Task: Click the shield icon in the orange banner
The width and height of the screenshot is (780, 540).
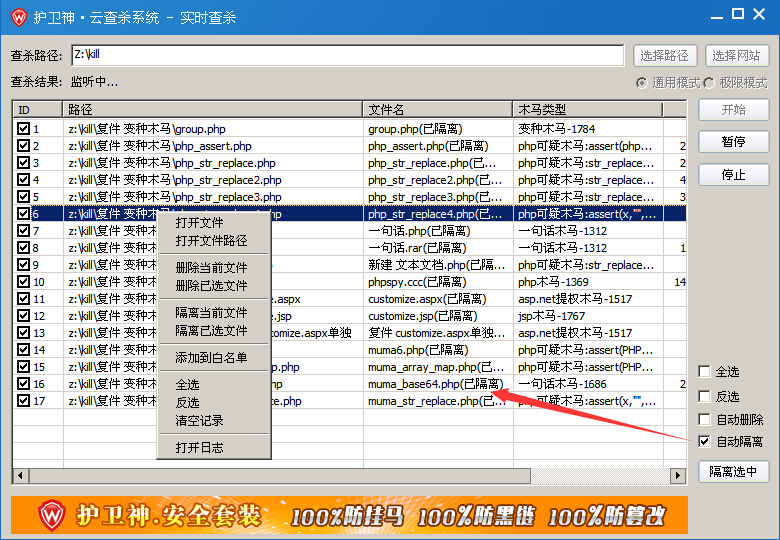Action: point(52,515)
